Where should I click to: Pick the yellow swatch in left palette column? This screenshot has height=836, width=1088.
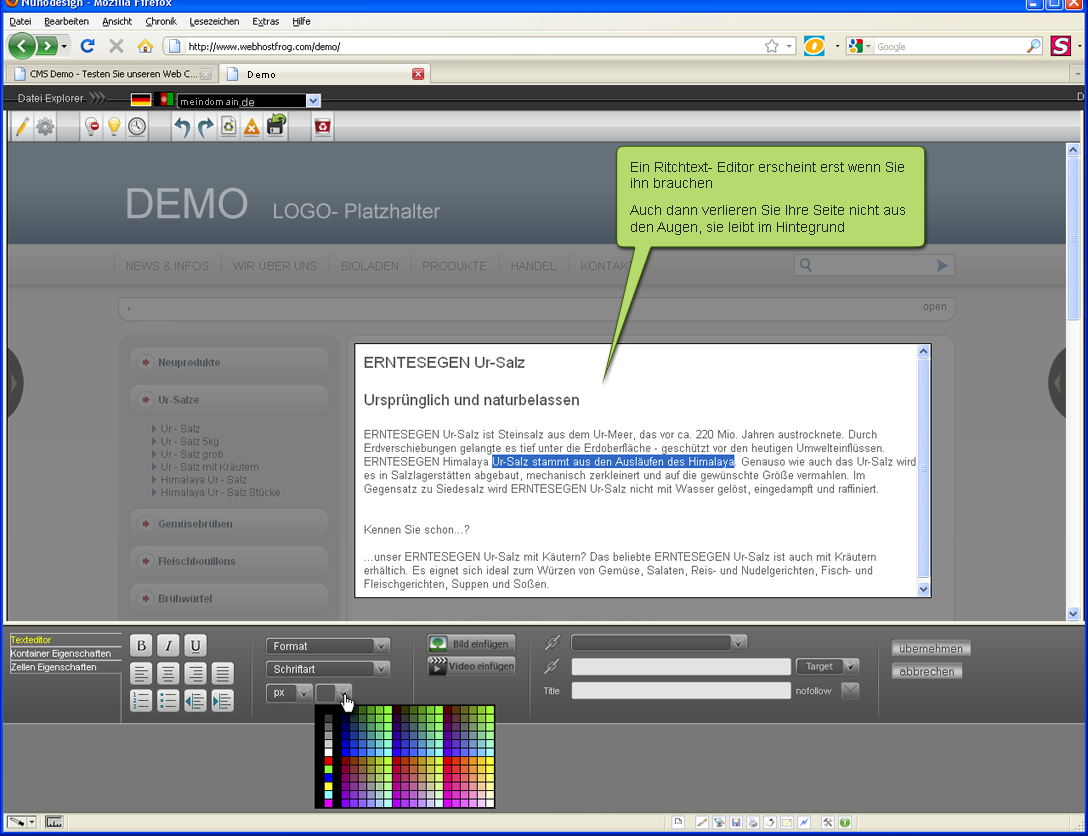click(x=329, y=787)
